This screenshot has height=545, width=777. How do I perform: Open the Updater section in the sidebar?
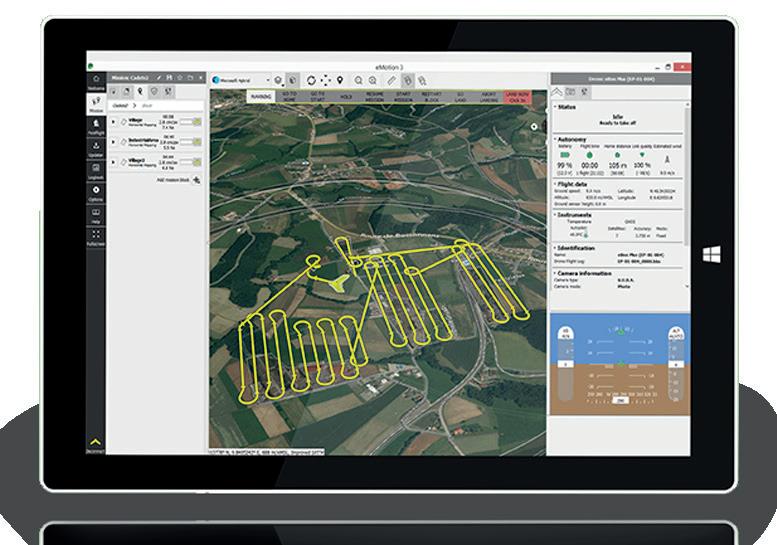click(96, 149)
